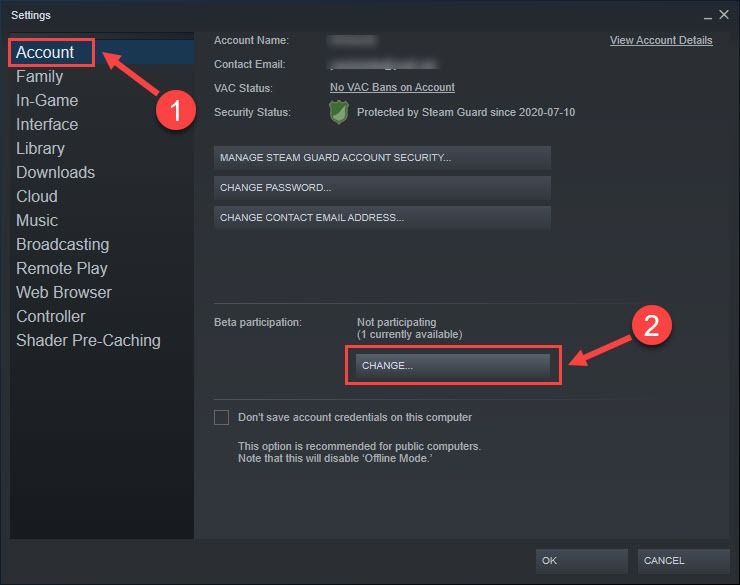
Task: Open Downloads settings
Action: coord(55,173)
